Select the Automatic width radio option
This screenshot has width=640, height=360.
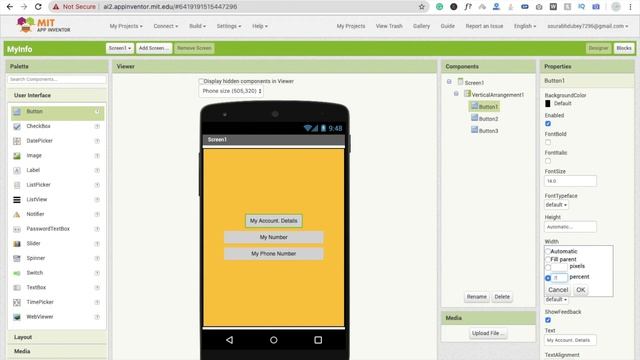coord(548,251)
